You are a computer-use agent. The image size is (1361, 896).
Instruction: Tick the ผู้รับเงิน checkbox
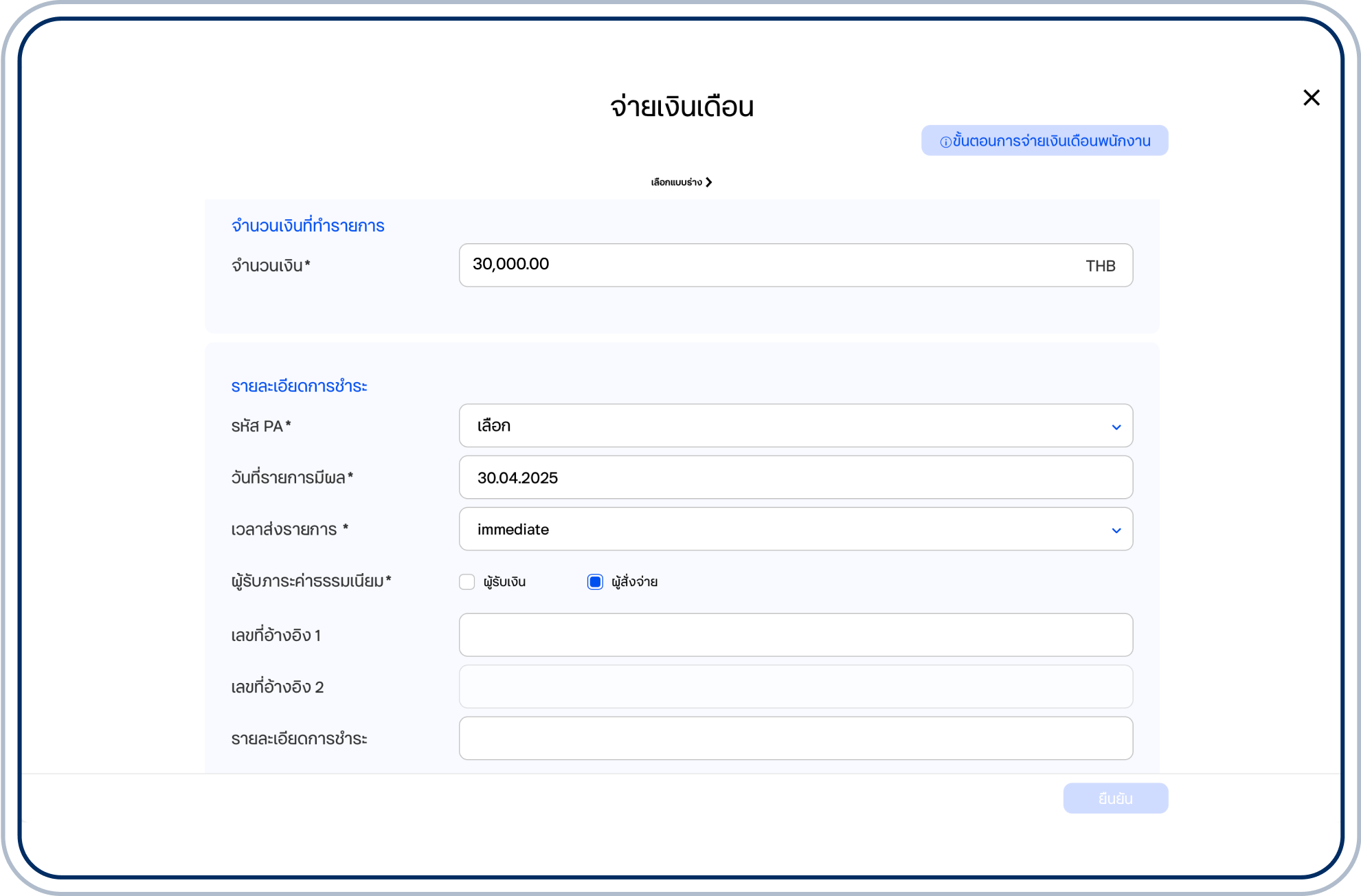(x=467, y=582)
